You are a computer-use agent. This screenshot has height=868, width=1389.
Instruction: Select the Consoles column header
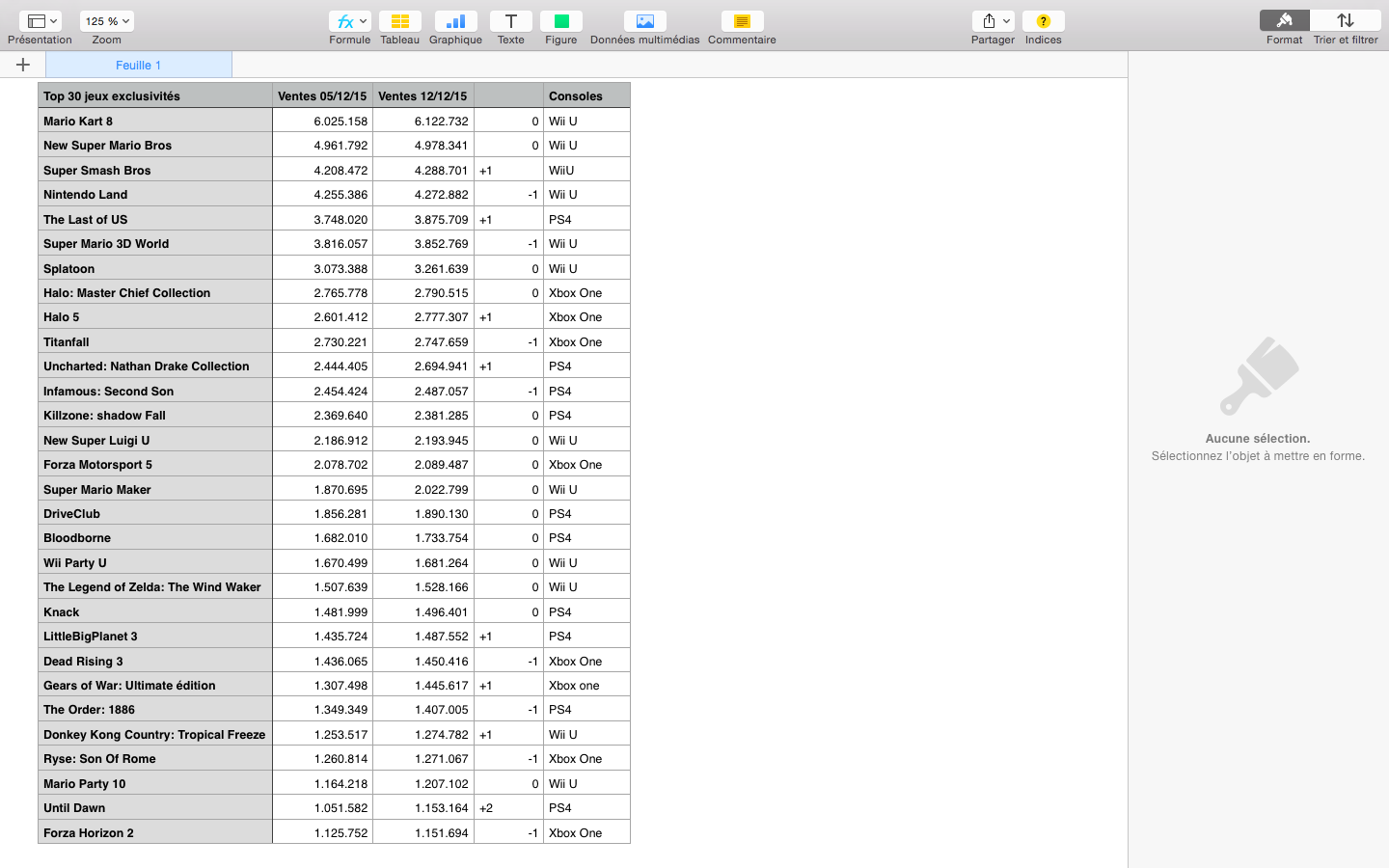[x=586, y=95]
